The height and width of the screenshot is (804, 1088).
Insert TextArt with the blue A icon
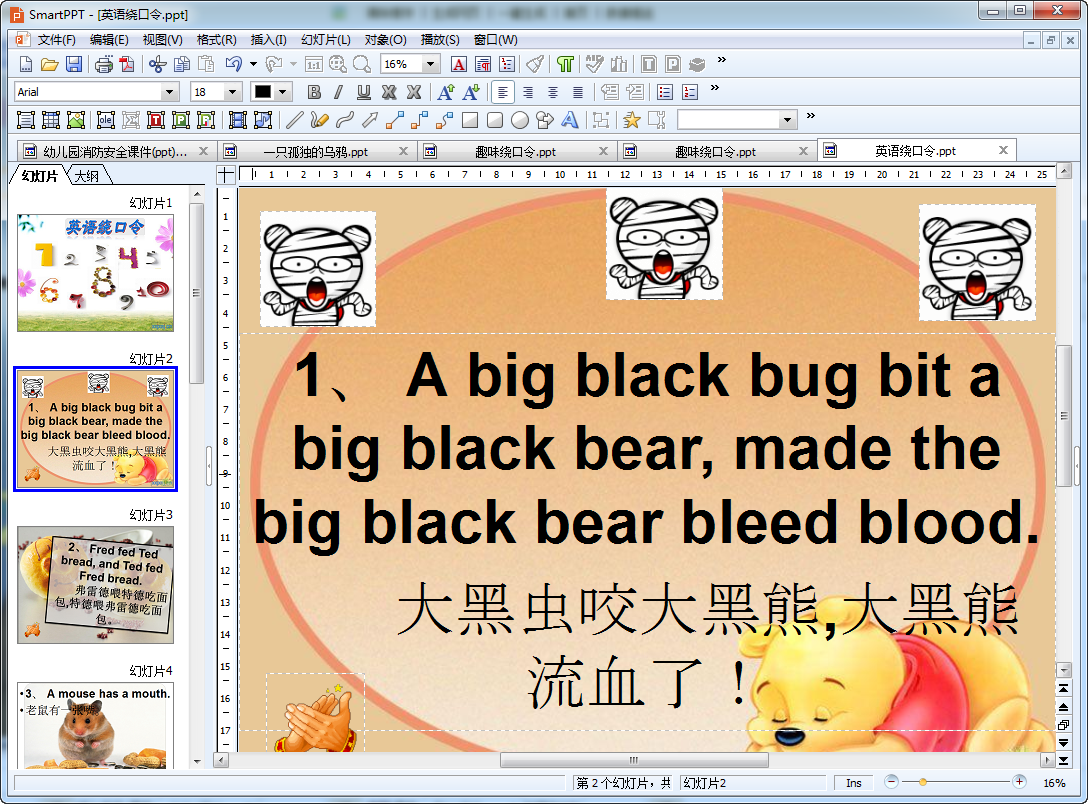570,120
